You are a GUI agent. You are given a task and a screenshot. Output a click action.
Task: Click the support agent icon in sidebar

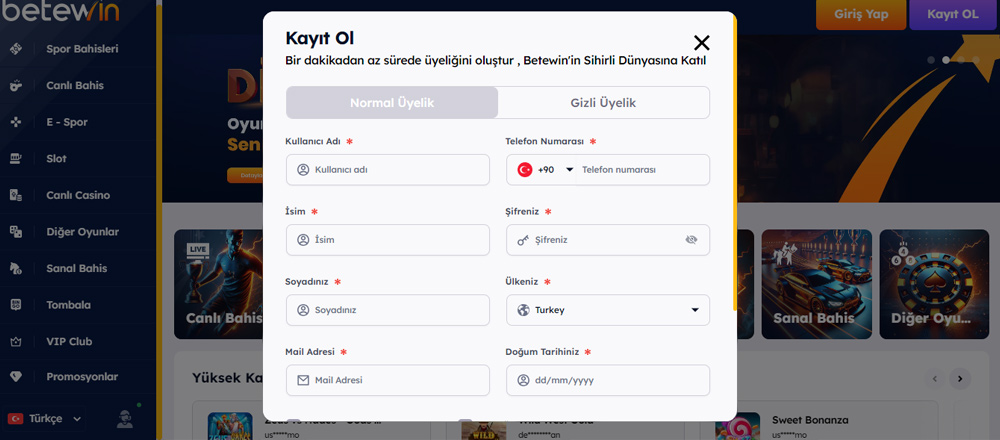[x=125, y=418]
